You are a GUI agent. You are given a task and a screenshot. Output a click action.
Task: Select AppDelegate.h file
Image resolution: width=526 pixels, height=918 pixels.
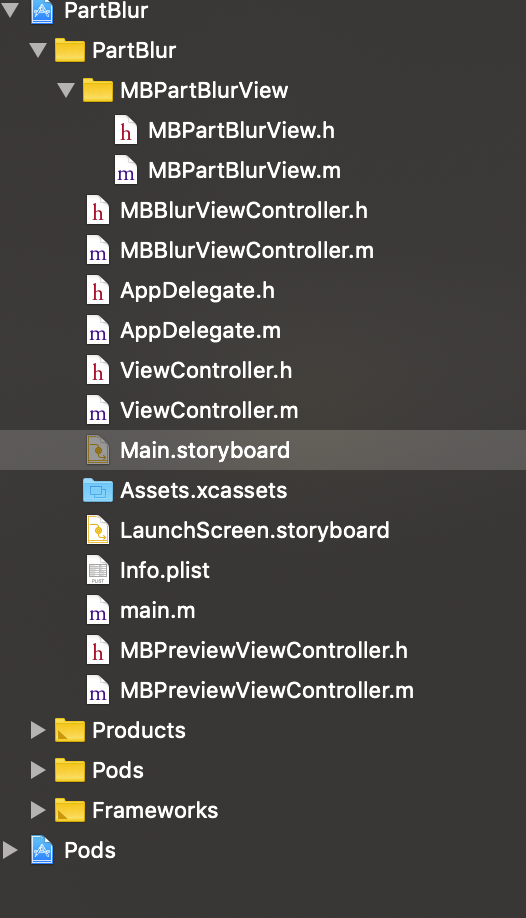[197, 290]
